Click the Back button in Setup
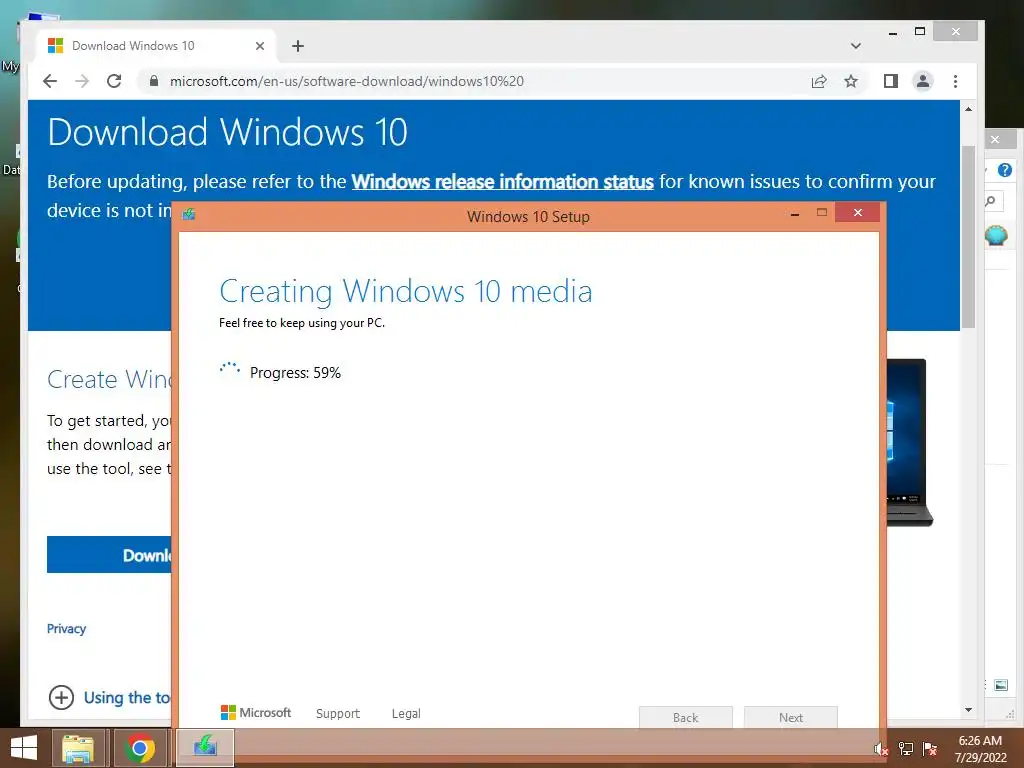 [x=686, y=717]
